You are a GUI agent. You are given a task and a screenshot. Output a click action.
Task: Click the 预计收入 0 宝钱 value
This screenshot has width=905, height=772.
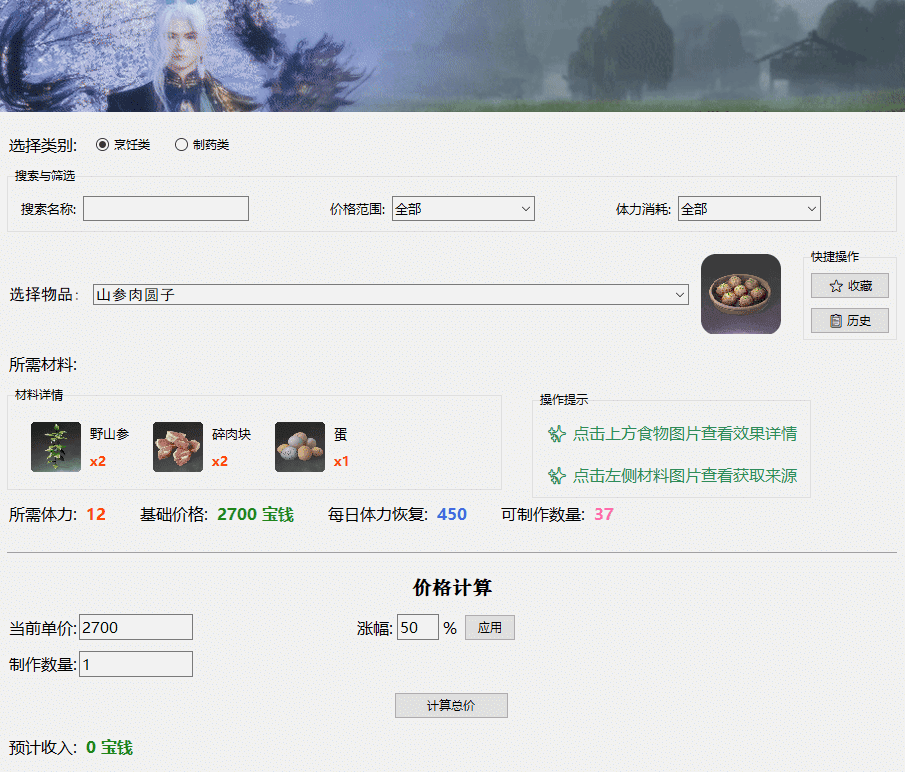coord(109,748)
